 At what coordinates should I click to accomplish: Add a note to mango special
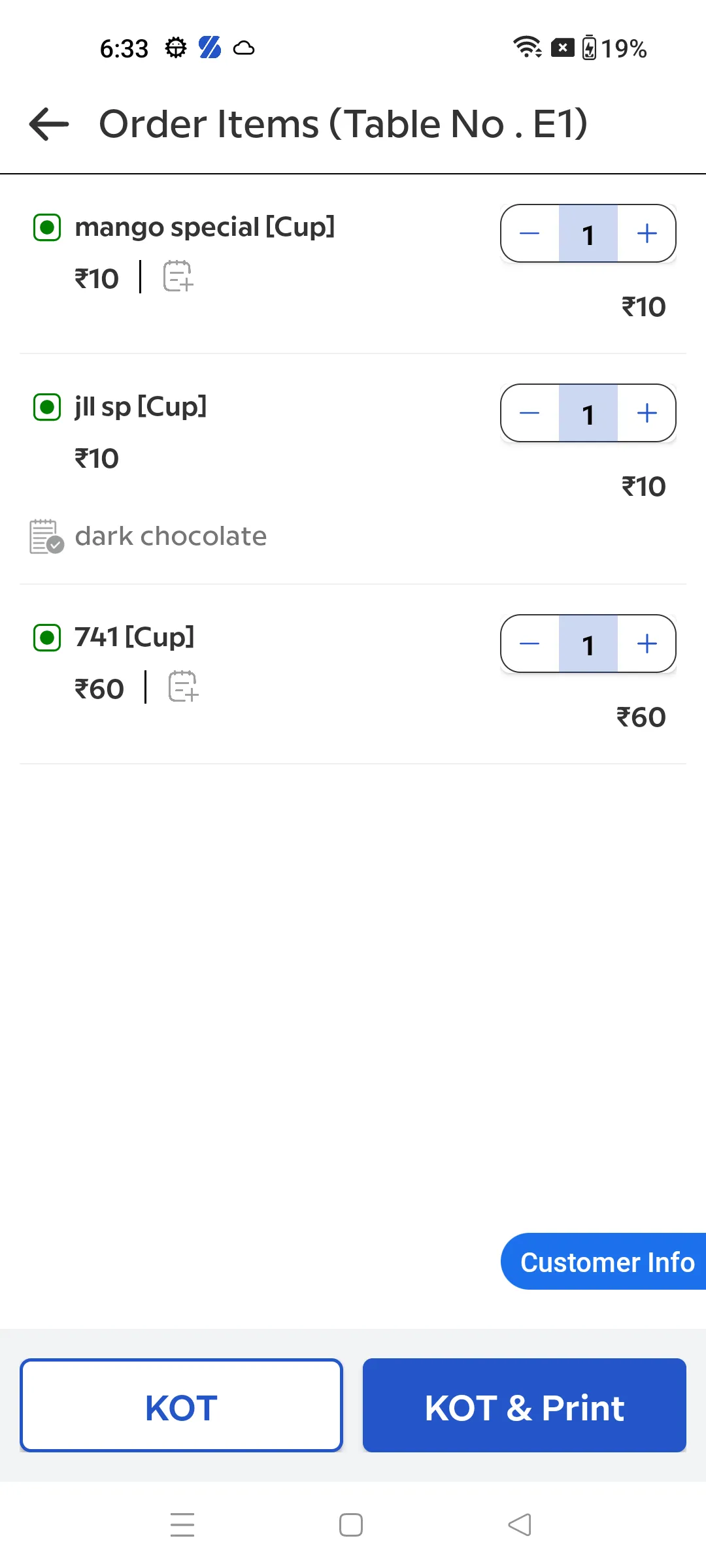click(x=178, y=276)
